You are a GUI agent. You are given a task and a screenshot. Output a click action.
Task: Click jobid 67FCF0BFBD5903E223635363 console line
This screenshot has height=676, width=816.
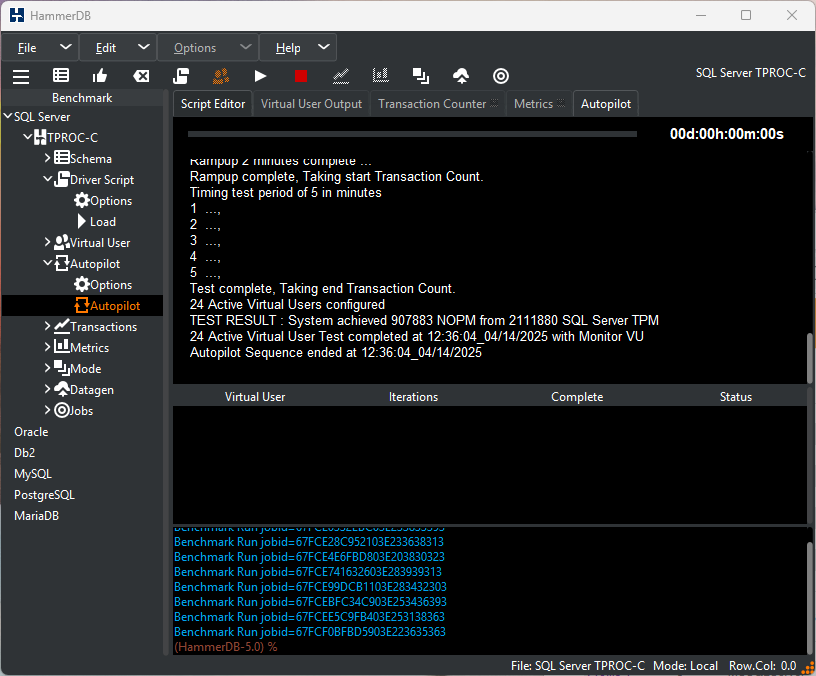(310, 632)
